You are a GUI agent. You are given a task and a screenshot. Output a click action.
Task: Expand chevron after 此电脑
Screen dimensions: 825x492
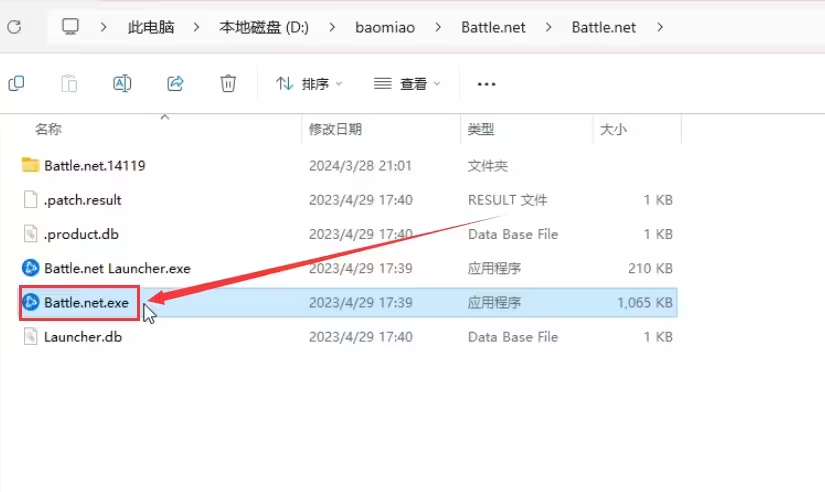pos(196,27)
